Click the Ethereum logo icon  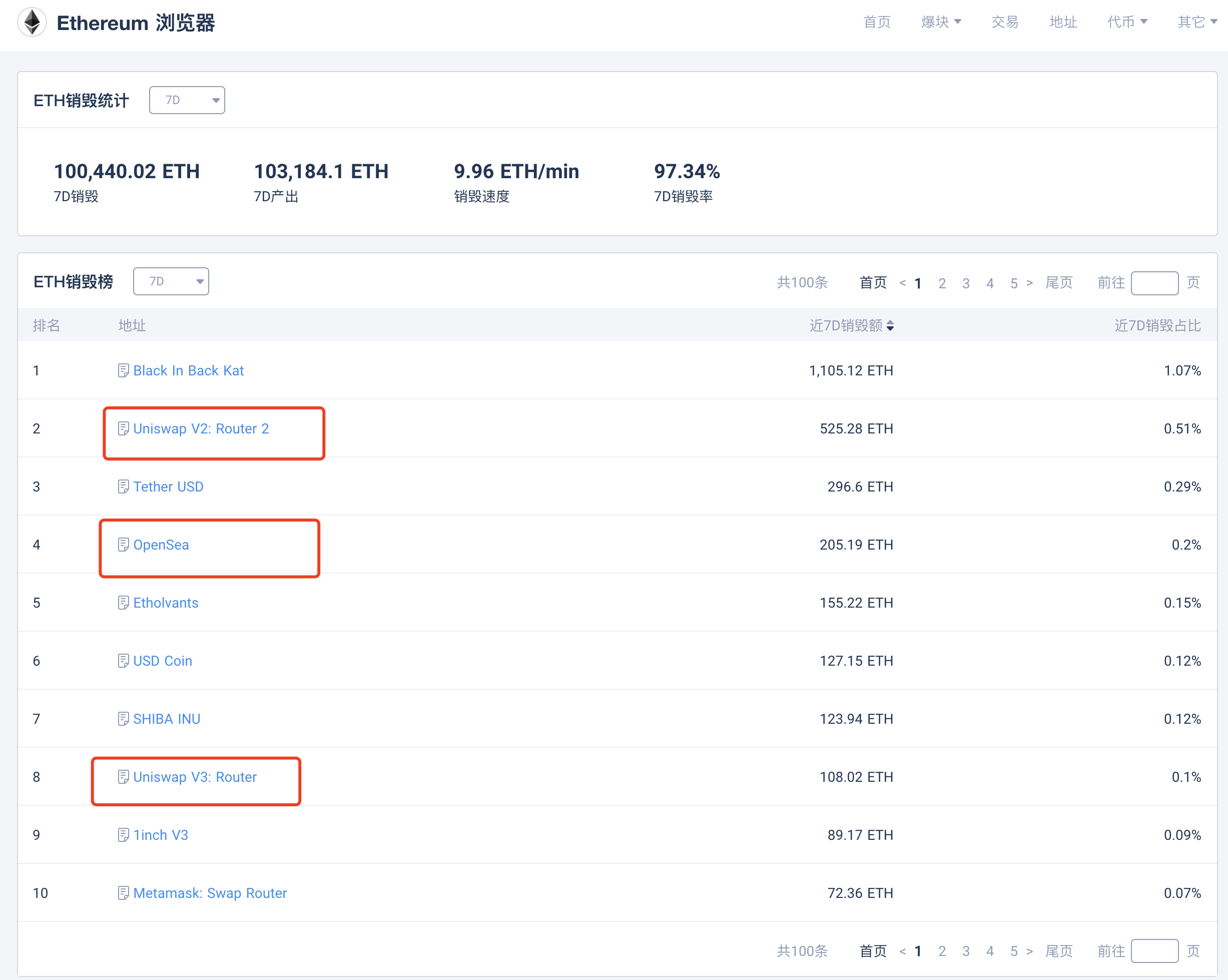[x=32, y=22]
